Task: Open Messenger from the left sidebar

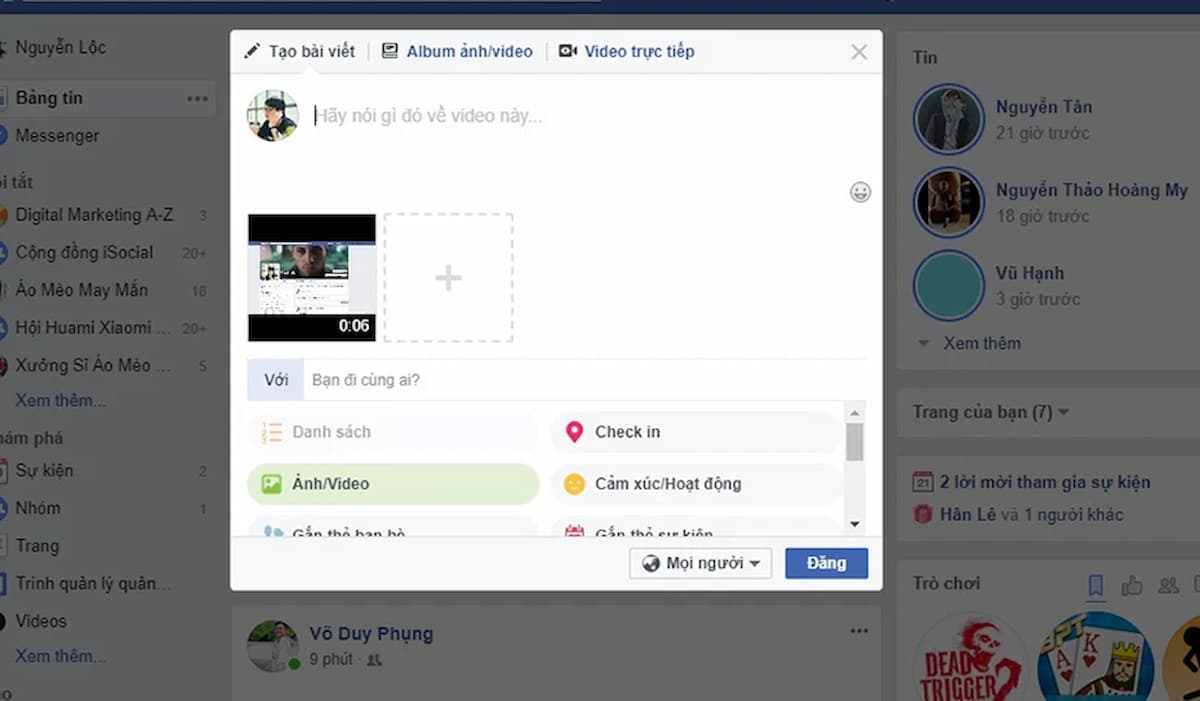Action: [55, 135]
